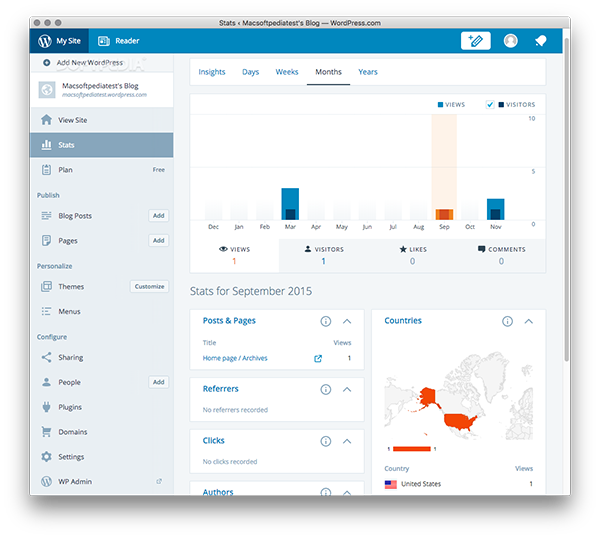Click the Countries panel info icon

click(507, 321)
